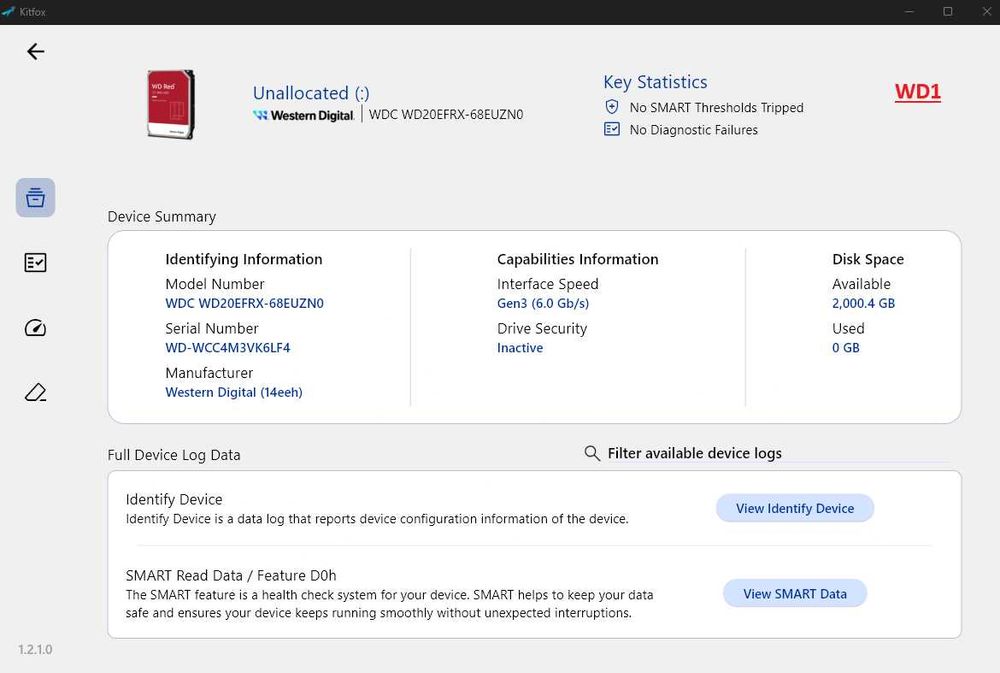Click the serial number WD-WCC4M3VK6LF4
The height and width of the screenshot is (673, 1000).
pos(228,348)
